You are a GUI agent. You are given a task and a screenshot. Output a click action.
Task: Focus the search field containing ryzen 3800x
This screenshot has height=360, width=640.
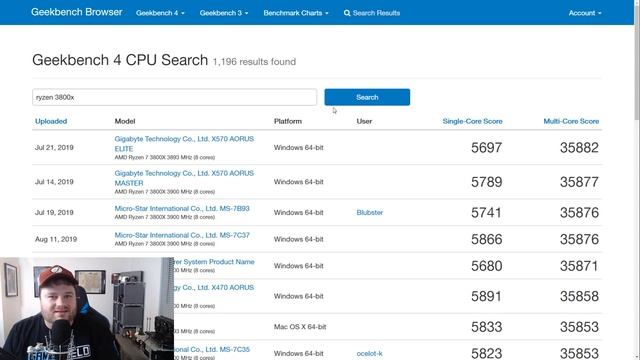[174, 97]
